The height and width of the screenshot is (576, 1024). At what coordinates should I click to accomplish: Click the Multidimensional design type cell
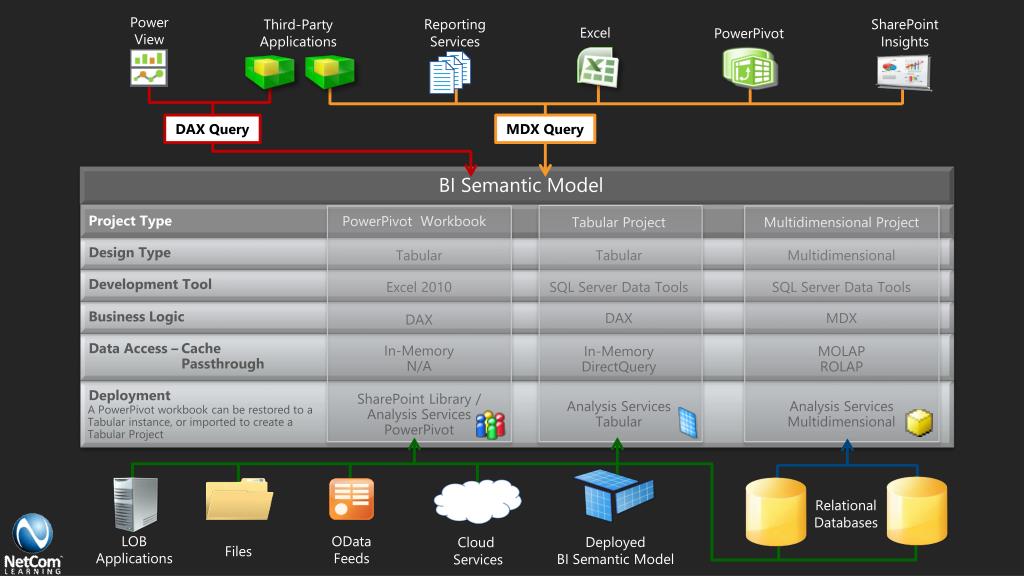click(x=842, y=255)
